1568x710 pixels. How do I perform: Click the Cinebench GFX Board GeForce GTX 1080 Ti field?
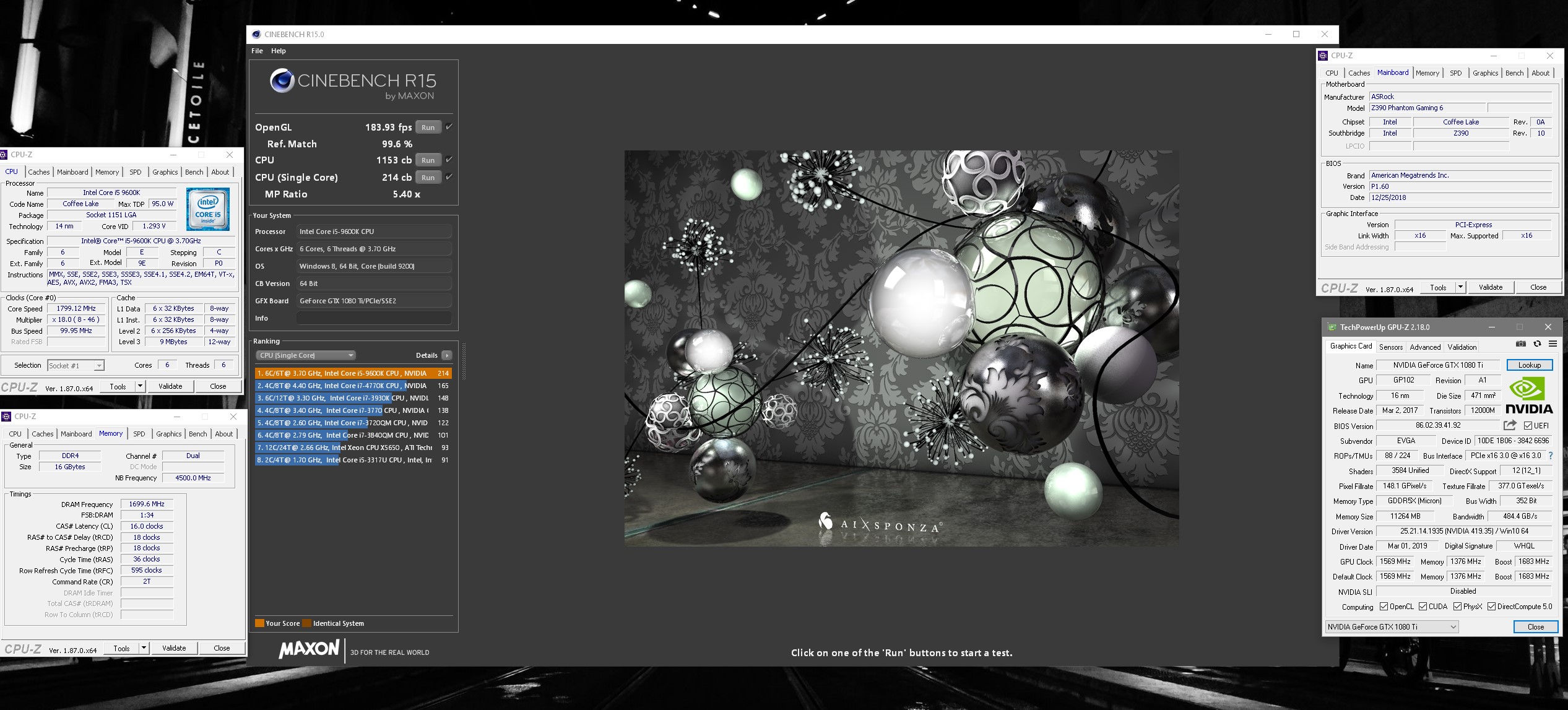click(374, 301)
